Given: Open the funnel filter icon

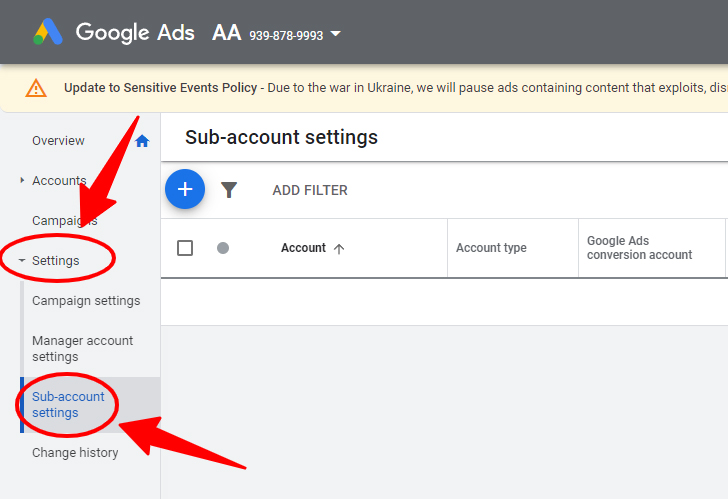Looking at the screenshot, I should (x=228, y=190).
